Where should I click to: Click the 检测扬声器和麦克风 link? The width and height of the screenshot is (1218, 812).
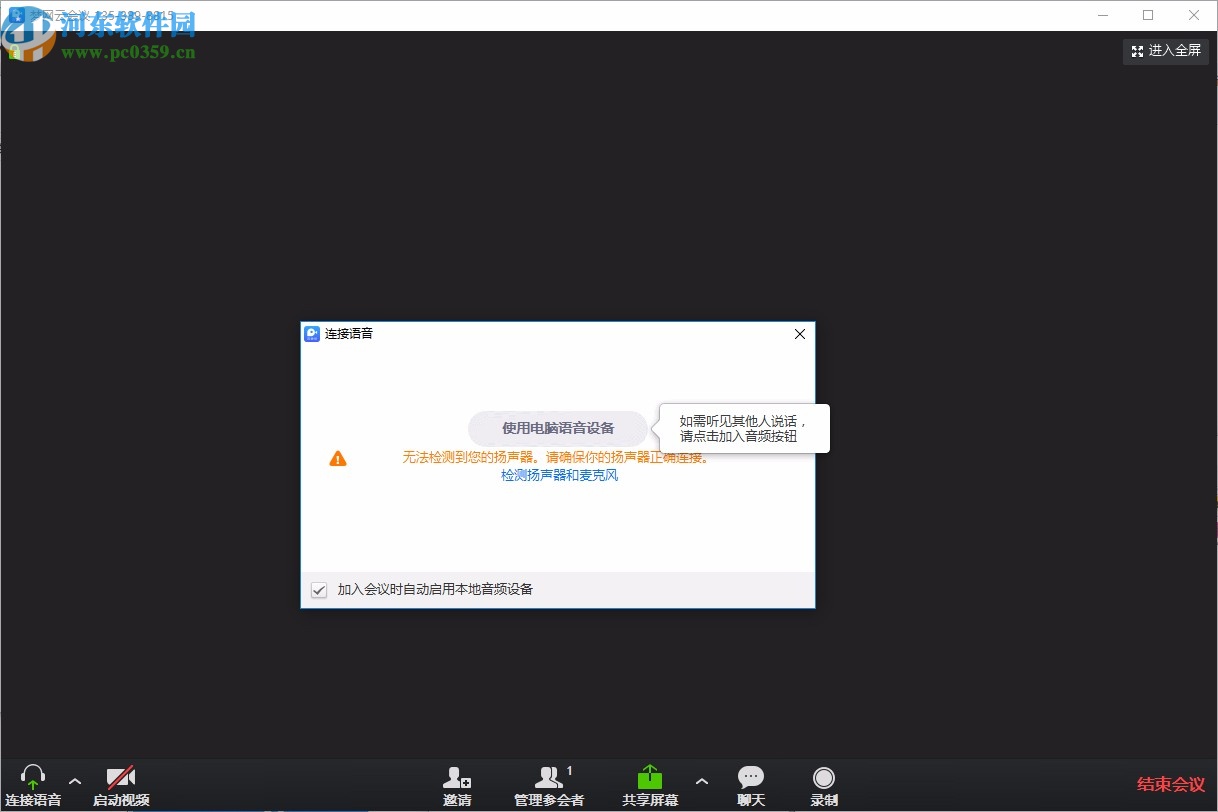click(559, 475)
